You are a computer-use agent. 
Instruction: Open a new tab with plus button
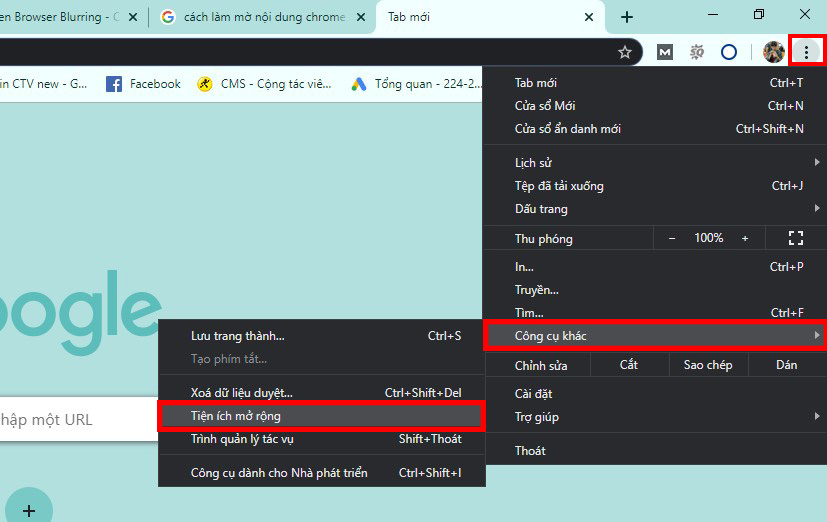point(627,17)
